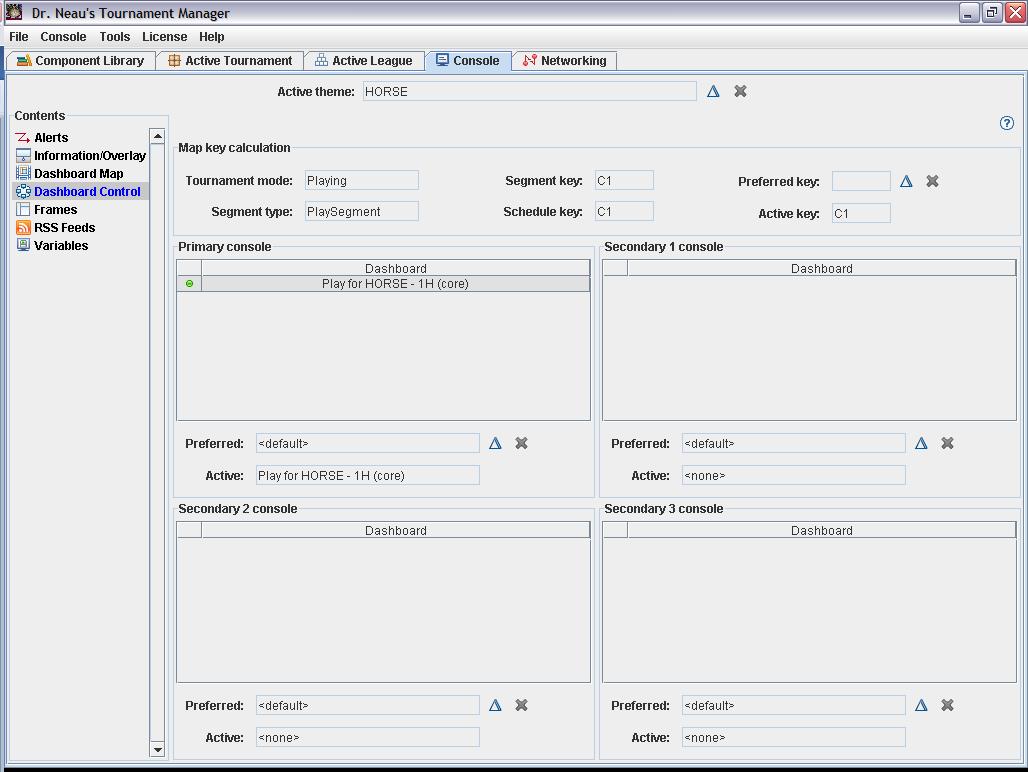The width and height of the screenshot is (1028, 772).
Task: Clear Secondary 3 console Preferred with X
Action: click(947, 705)
